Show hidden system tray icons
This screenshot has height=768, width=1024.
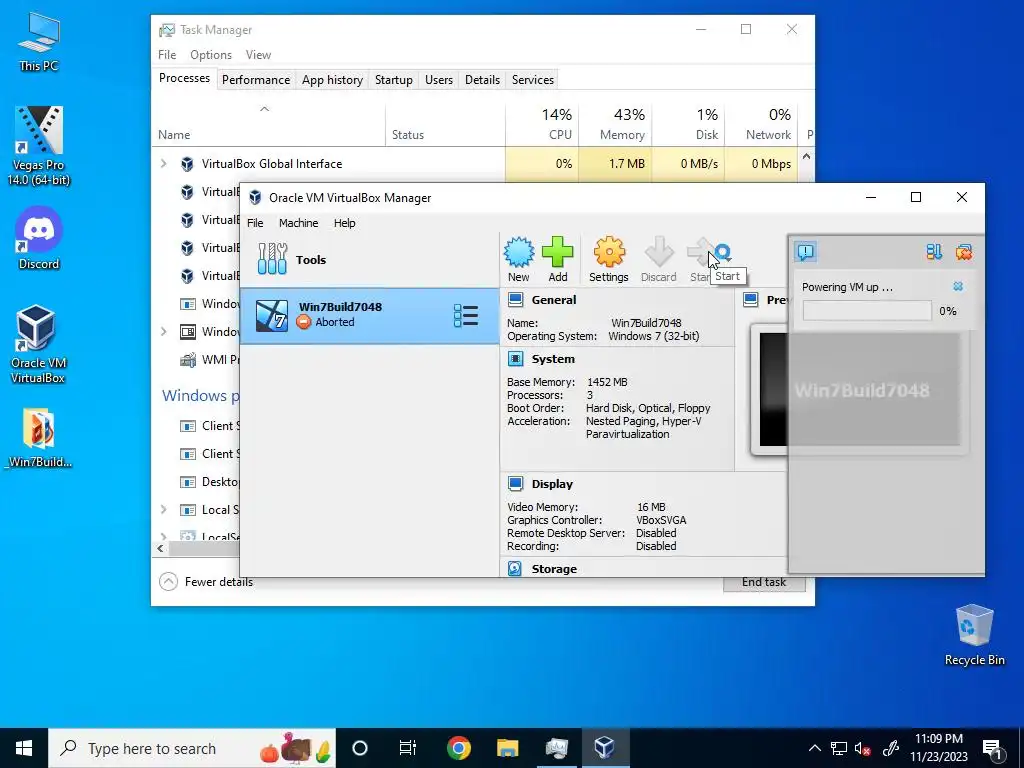814,748
